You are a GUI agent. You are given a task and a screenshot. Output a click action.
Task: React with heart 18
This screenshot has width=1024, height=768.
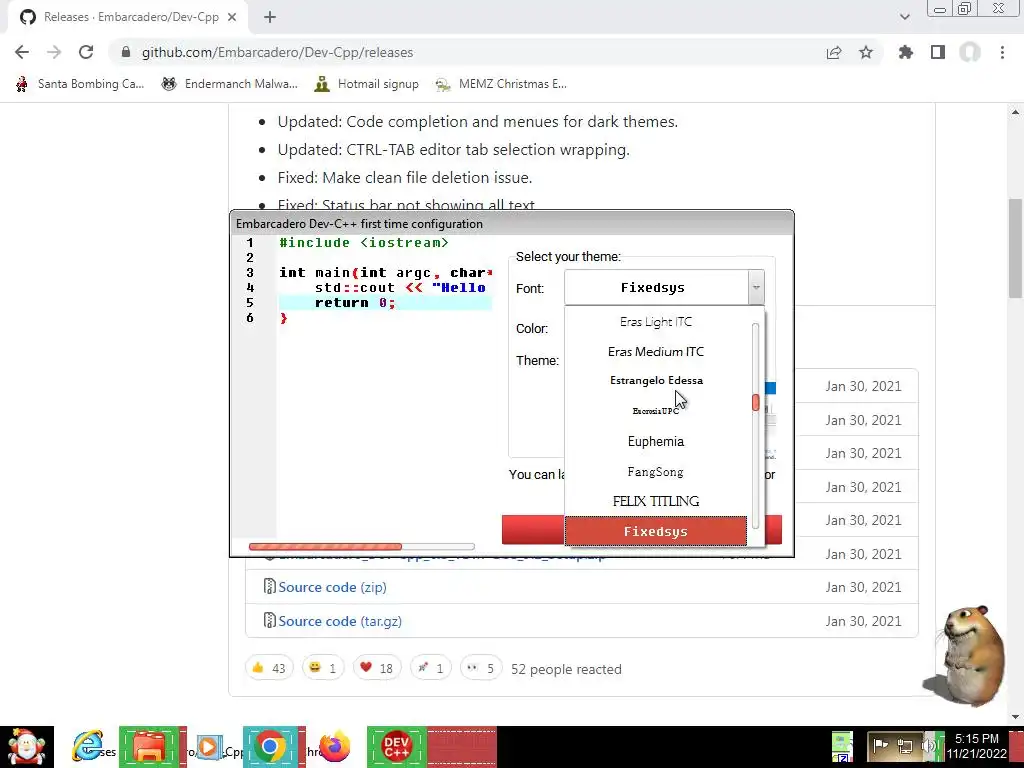click(x=376, y=668)
